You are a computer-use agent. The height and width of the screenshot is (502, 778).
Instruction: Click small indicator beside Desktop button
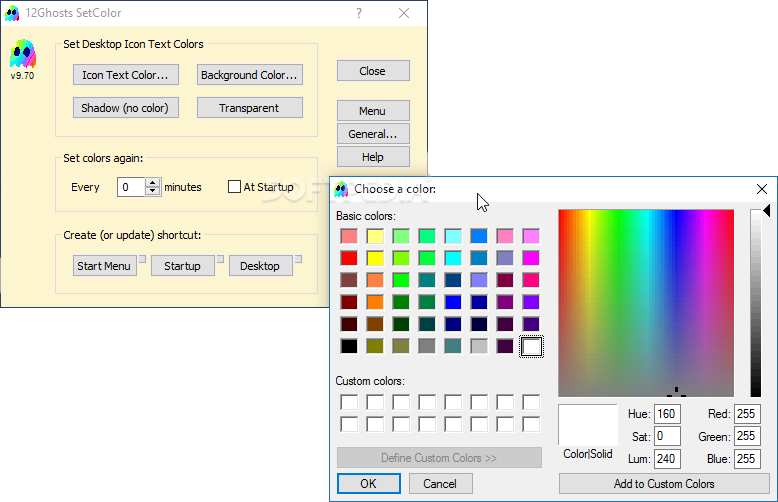coord(298,259)
